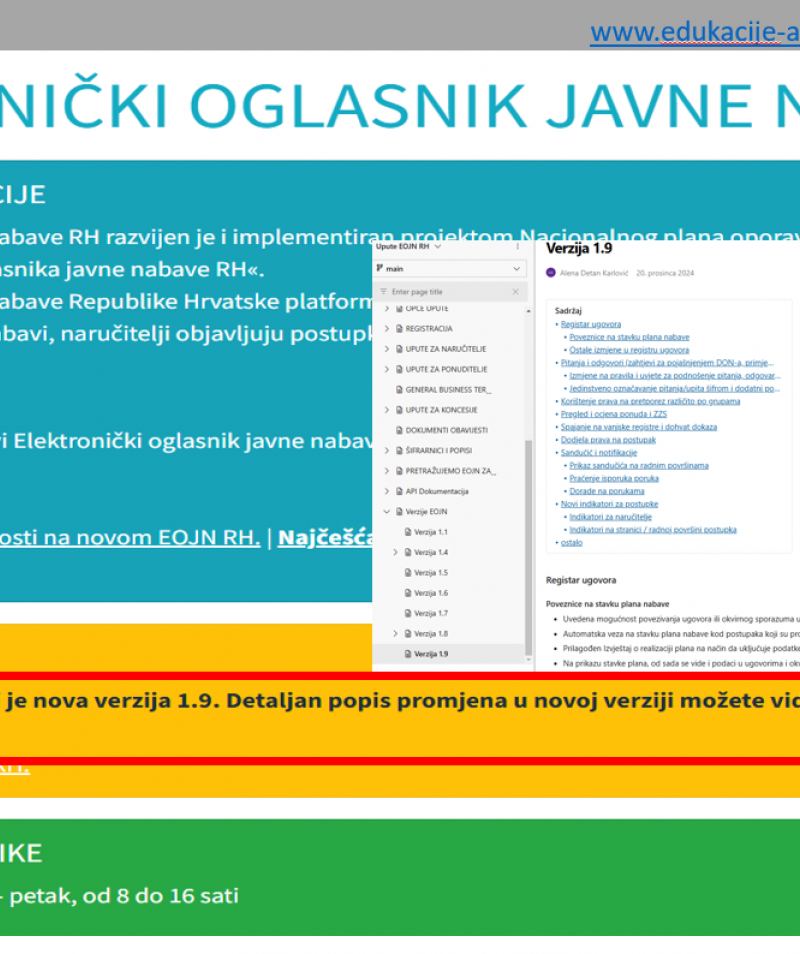Select the highlighted Verzija 1.9 page
The height and width of the screenshot is (954, 800).
tap(431, 654)
